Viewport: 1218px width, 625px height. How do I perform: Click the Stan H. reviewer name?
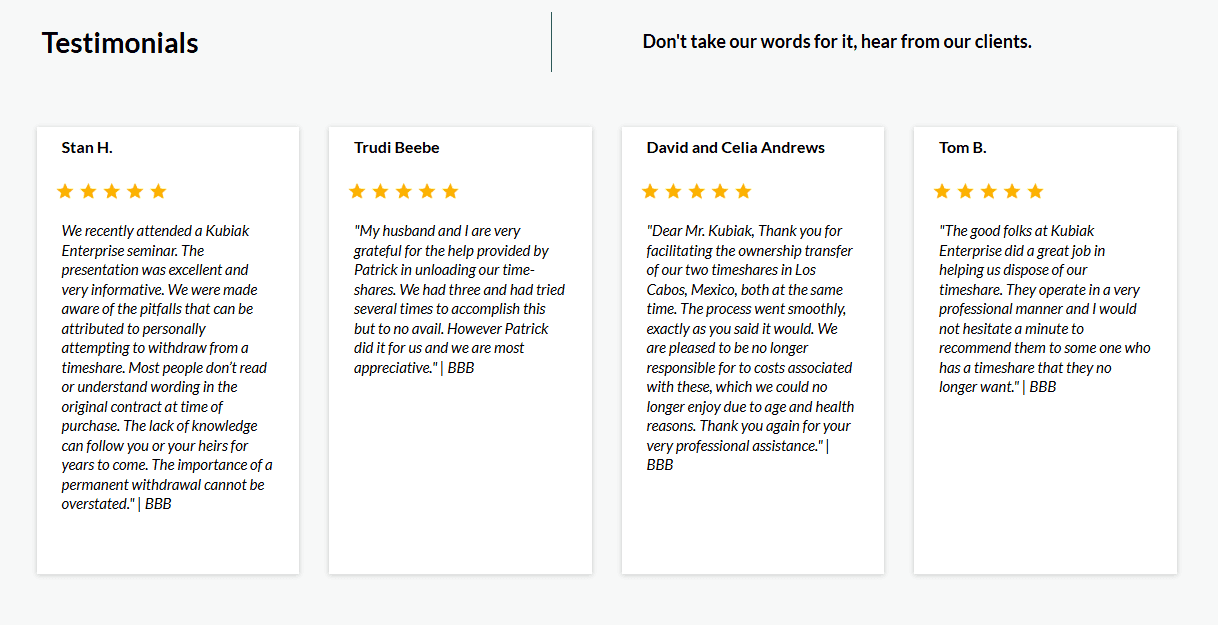pyautogui.click(x=87, y=148)
